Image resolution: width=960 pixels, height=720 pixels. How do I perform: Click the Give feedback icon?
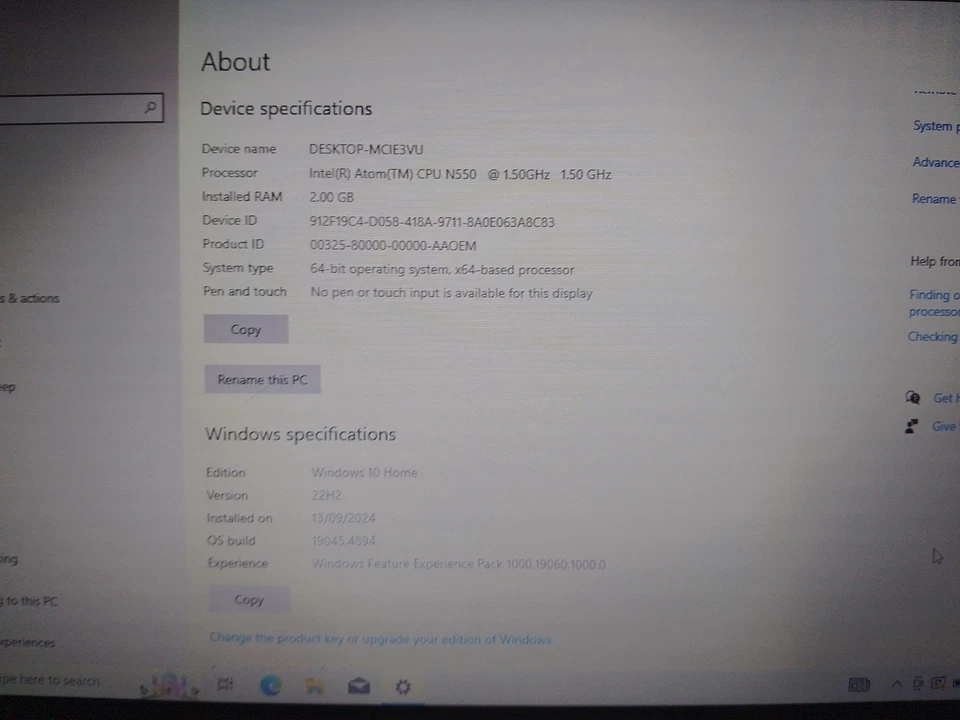click(911, 425)
